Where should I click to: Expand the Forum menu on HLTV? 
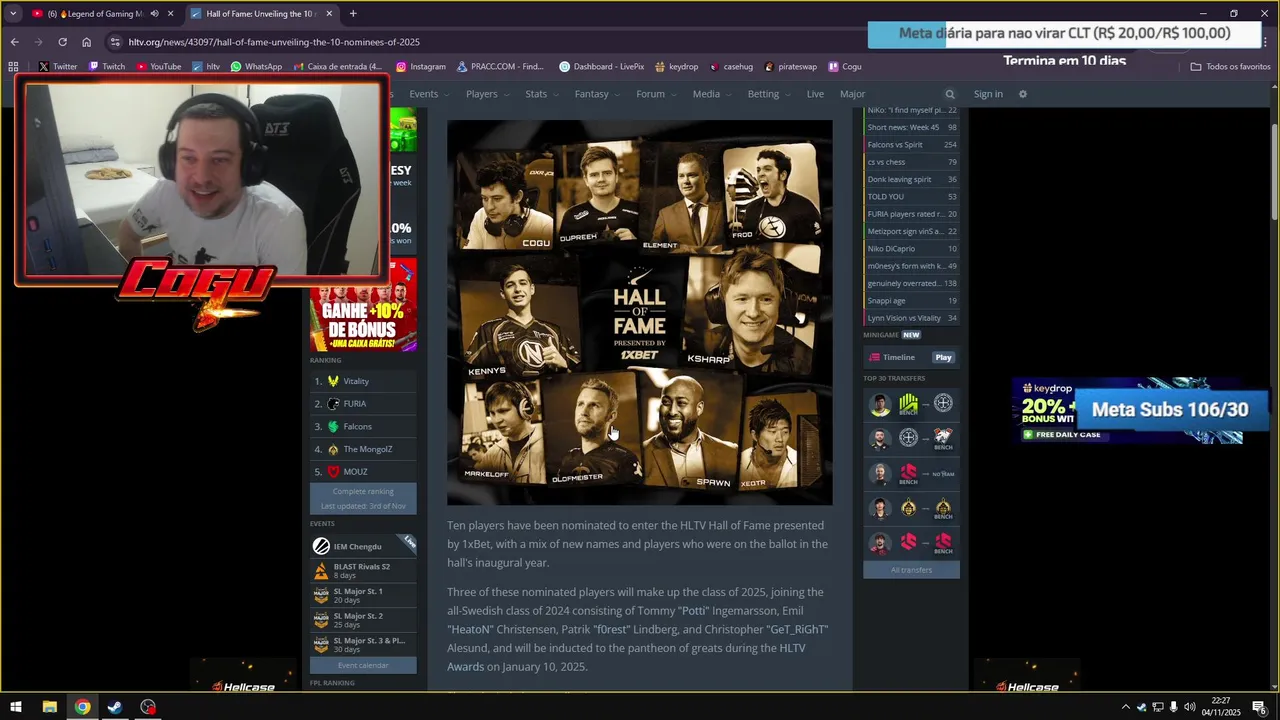click(x=657, y=94)
